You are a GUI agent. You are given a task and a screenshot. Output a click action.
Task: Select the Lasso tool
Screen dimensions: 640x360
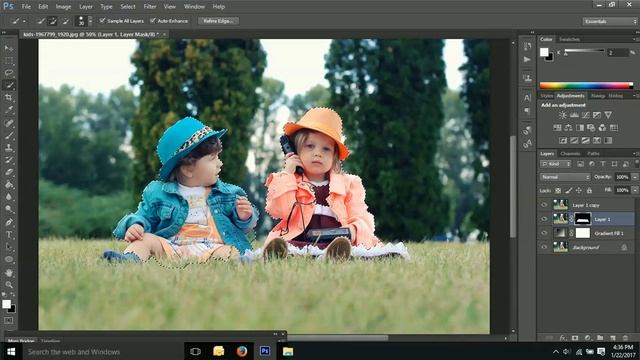[9, 73]
